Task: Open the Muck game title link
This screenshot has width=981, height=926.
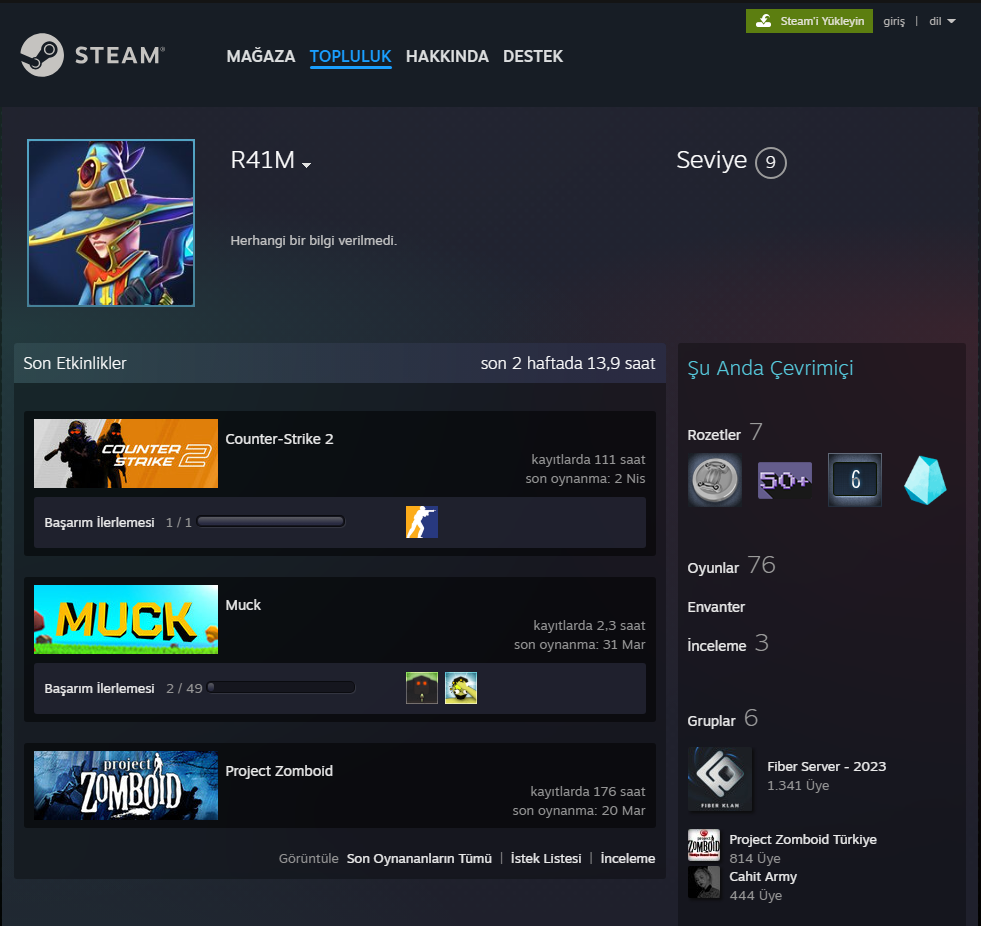Action: click(243, 605)
